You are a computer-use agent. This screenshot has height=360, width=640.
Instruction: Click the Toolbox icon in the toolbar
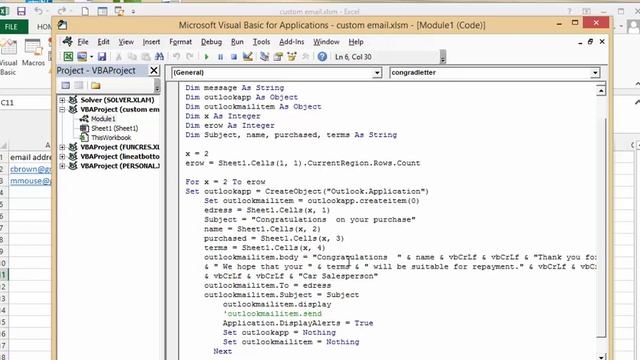pos(305,57)
